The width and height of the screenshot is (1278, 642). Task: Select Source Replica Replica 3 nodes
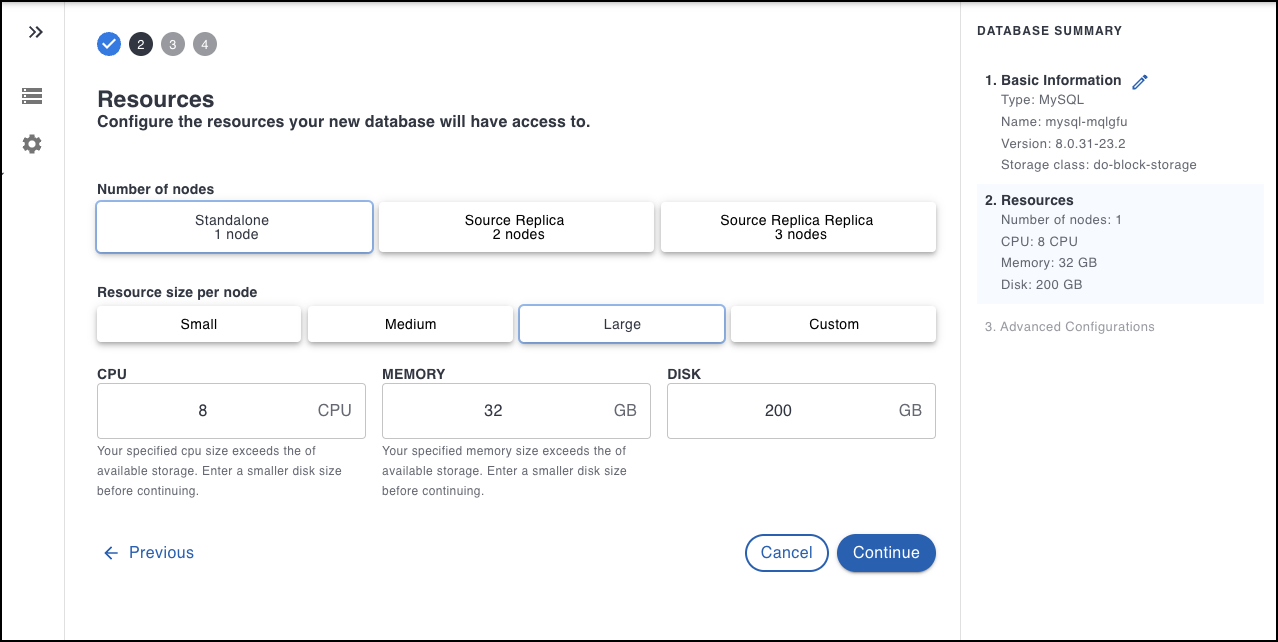pyautogui.click(x=798, y=227)
